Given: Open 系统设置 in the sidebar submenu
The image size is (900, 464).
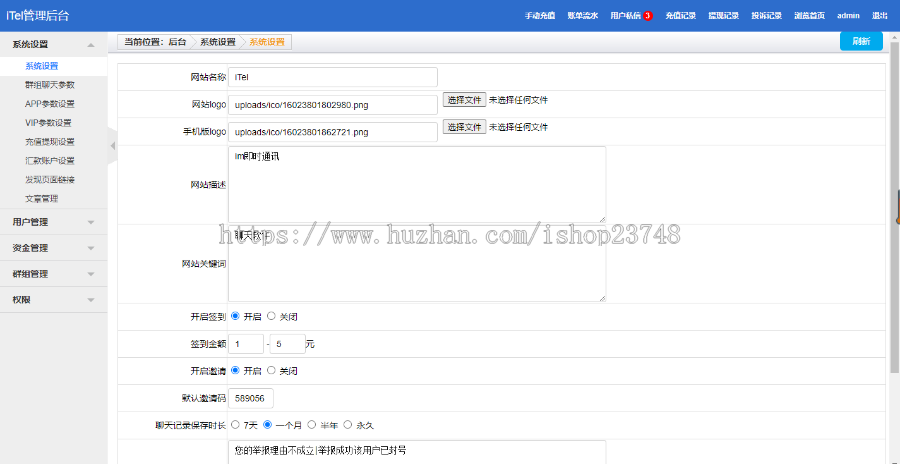Looking at the screenshot, I should 41,66.
